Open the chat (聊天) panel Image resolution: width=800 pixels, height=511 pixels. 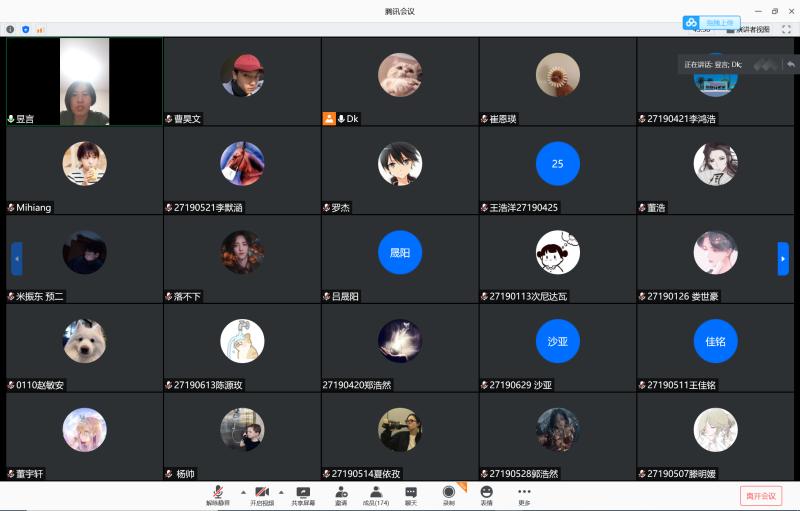click(411, 494)
